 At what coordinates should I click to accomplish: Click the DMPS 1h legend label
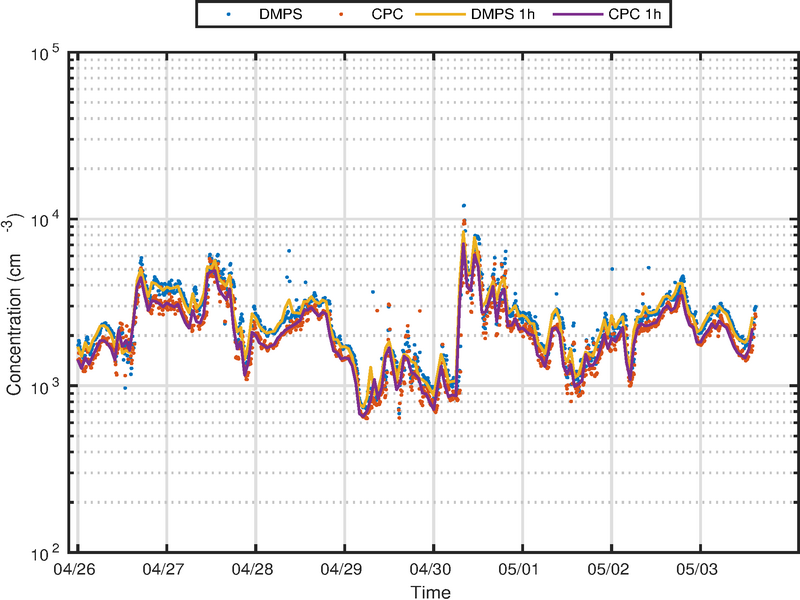tap(503, 14)
